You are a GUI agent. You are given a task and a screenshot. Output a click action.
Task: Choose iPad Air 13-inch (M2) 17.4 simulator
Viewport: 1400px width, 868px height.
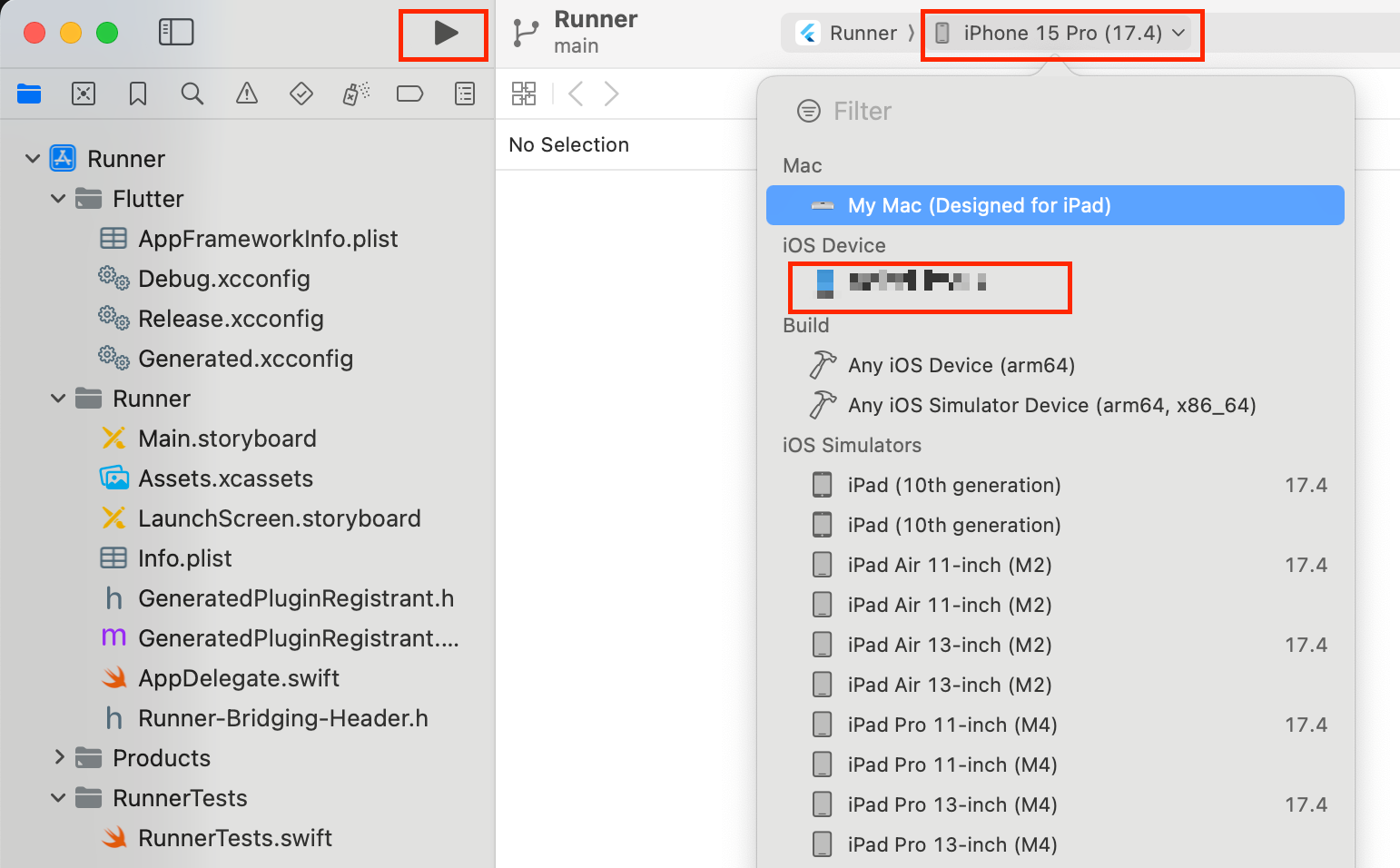click(1055, 645)
